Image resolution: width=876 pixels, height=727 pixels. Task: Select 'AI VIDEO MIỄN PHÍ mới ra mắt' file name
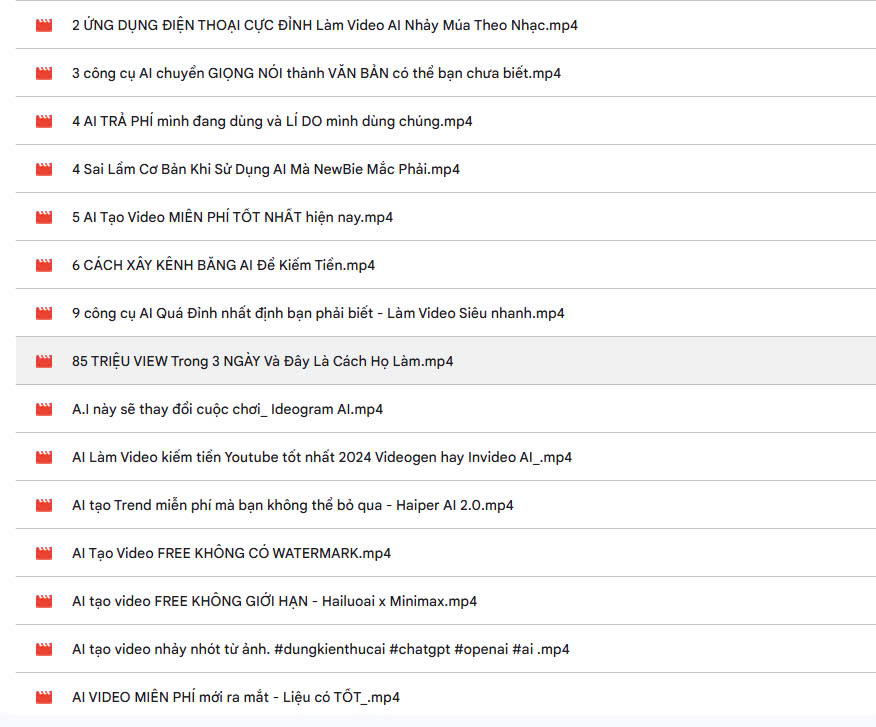pos(236,697)
